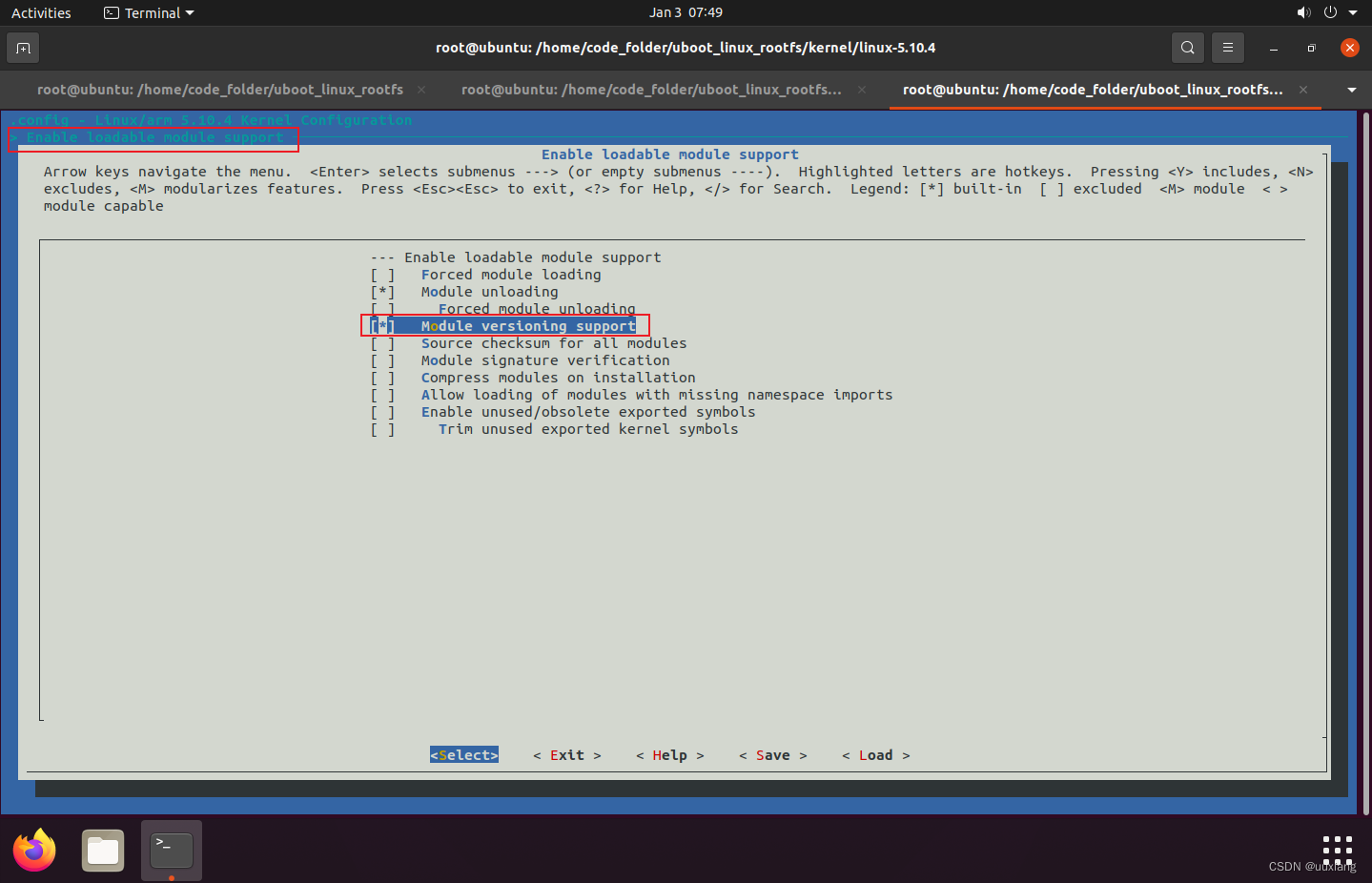The image size is (1372, 883).
Task: Expand the system menu arrow in top bar
Action: click(x=1353, y=12)
